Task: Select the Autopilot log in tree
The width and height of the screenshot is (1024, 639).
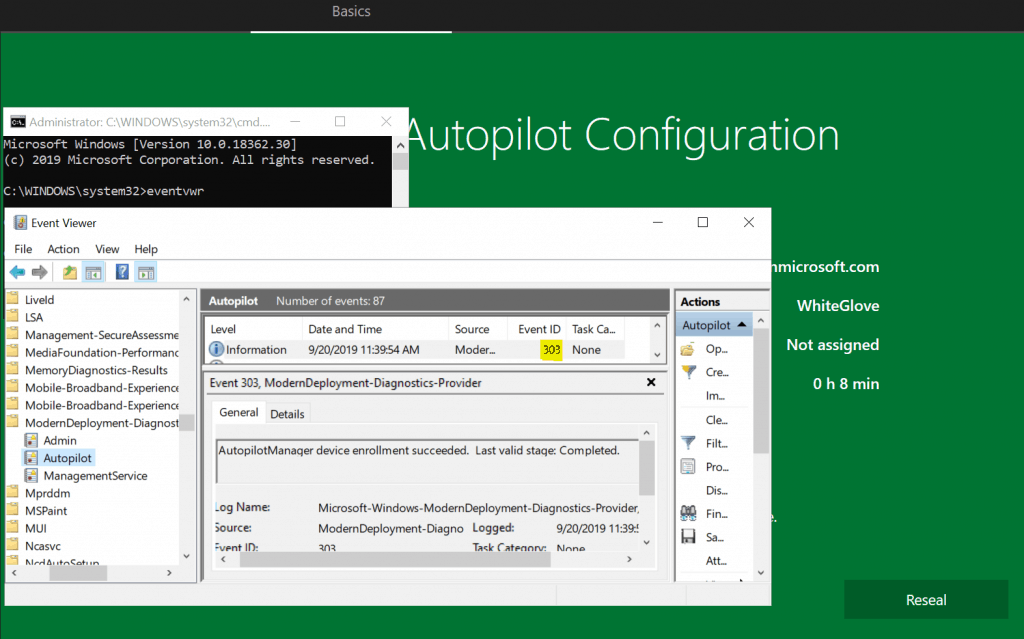Action: pos(67,458)
